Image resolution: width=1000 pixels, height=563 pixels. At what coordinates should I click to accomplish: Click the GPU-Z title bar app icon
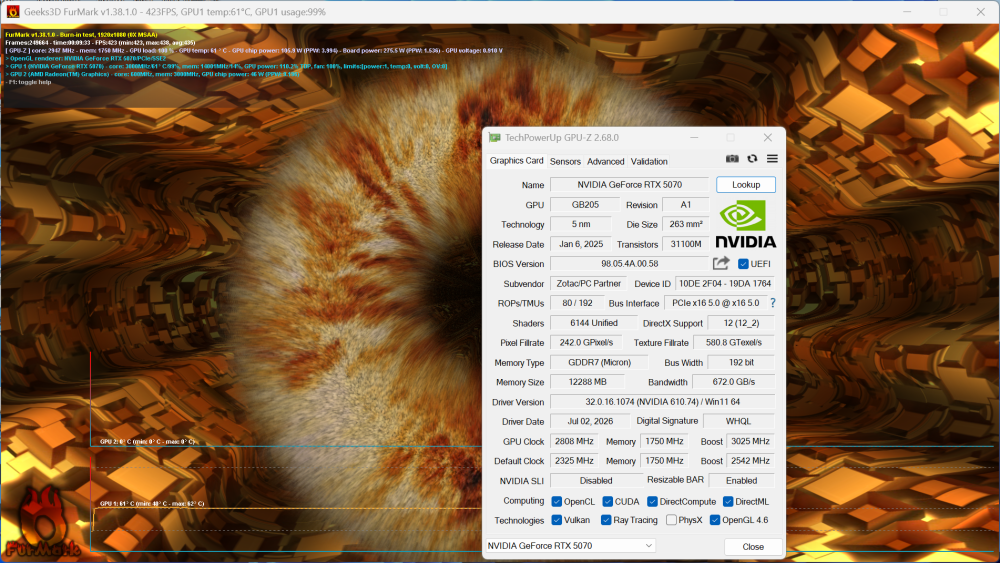point(495,138)
